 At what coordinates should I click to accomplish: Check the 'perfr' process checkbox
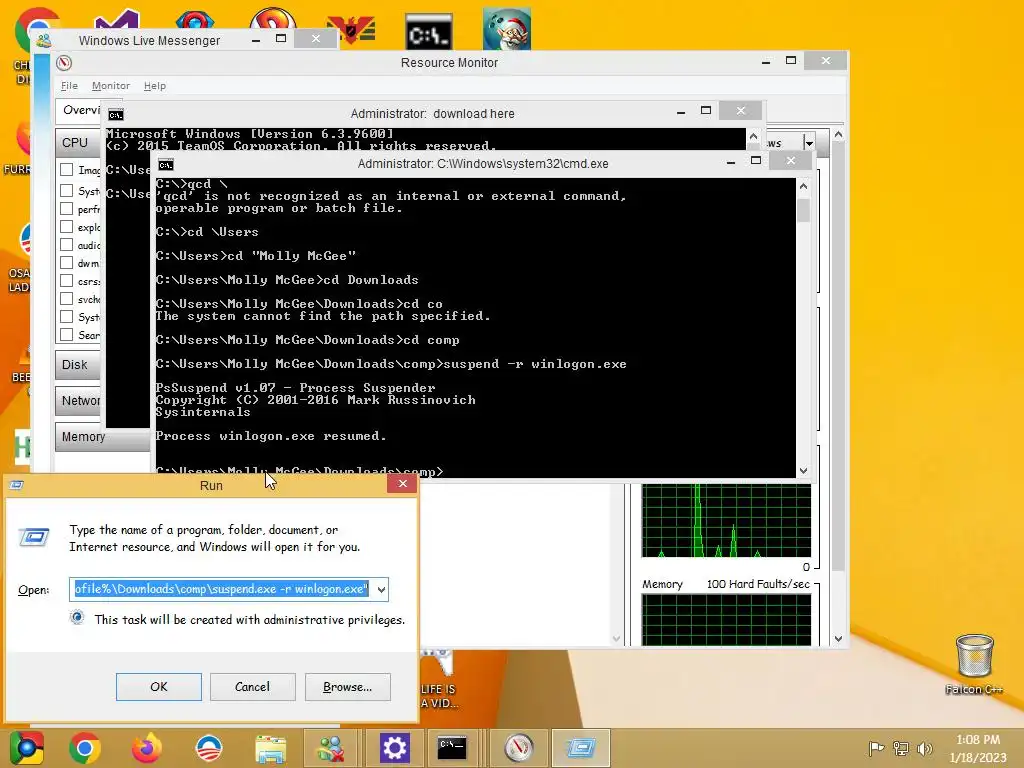(x=66, y=209)
